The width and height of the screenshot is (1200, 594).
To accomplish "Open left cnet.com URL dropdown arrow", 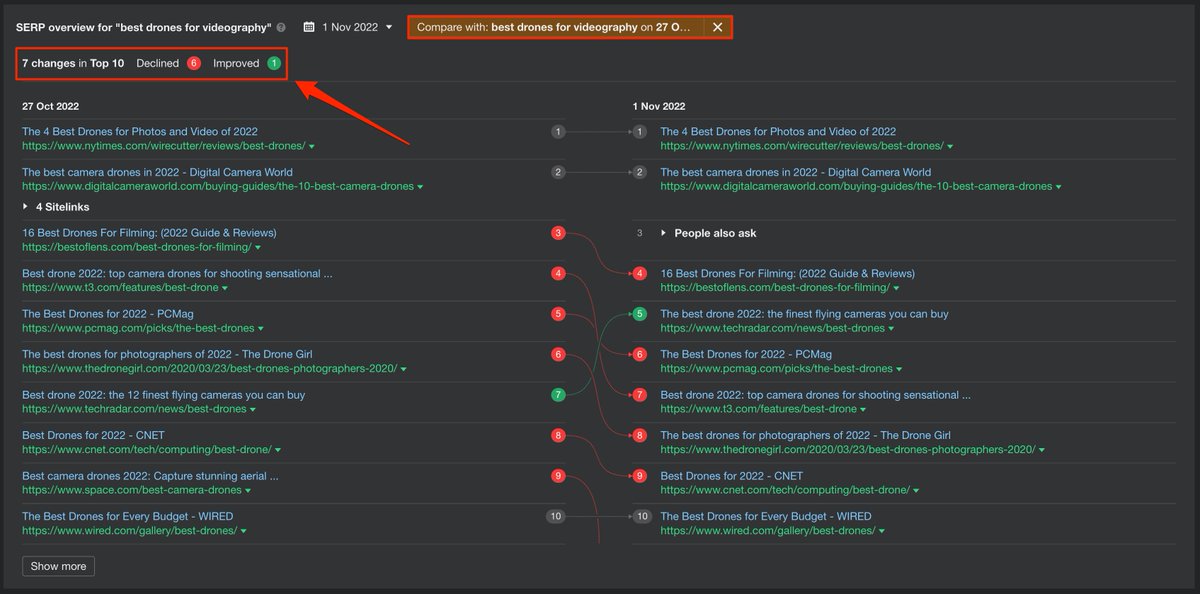I will click(278, 451).
